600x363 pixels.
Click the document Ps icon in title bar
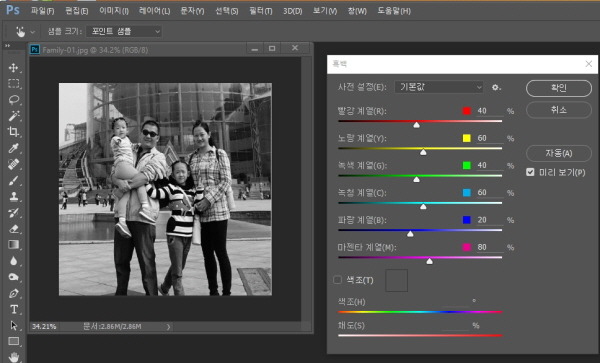[35, 49]
